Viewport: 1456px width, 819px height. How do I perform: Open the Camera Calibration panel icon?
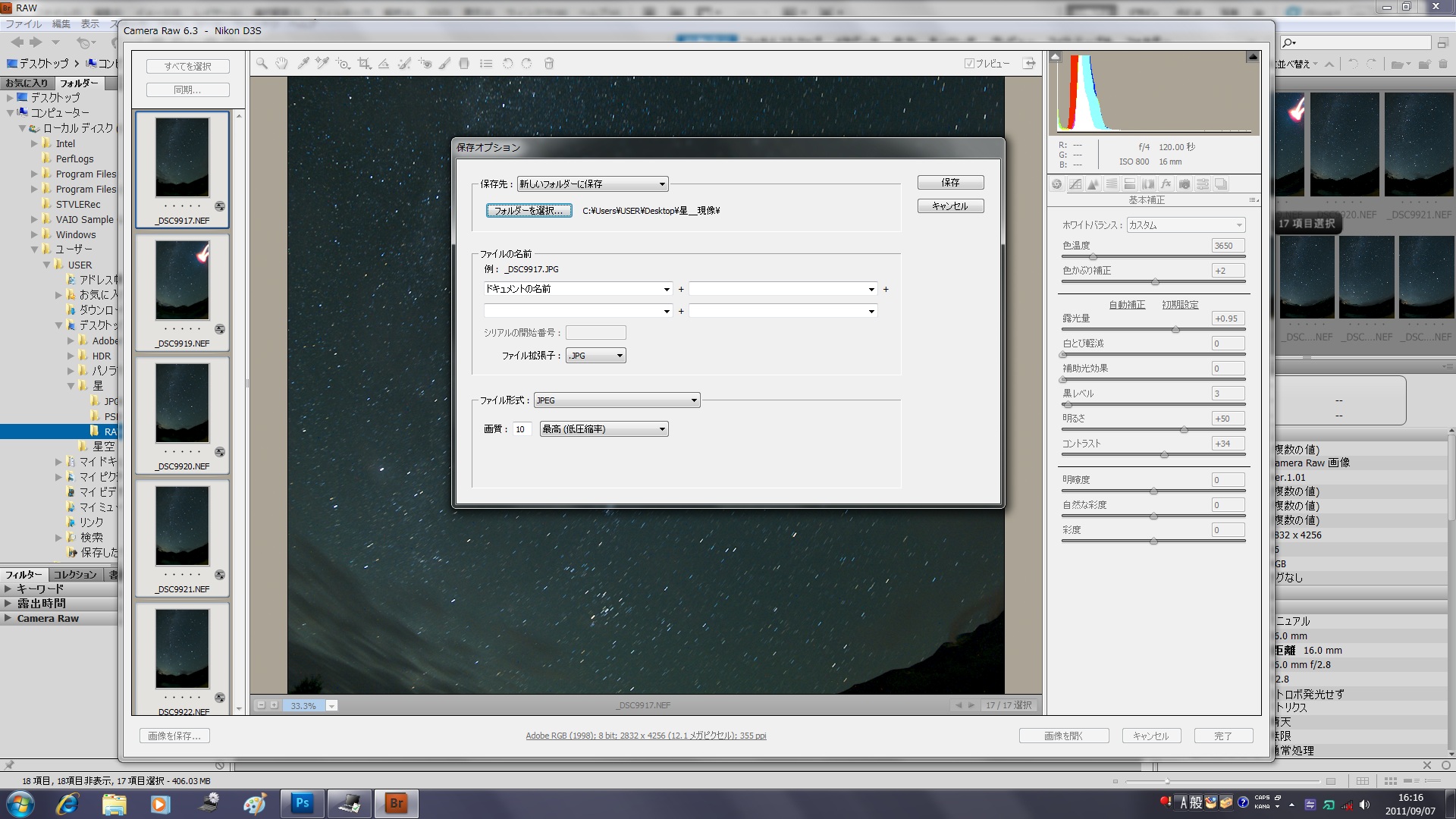[1184, 184]
